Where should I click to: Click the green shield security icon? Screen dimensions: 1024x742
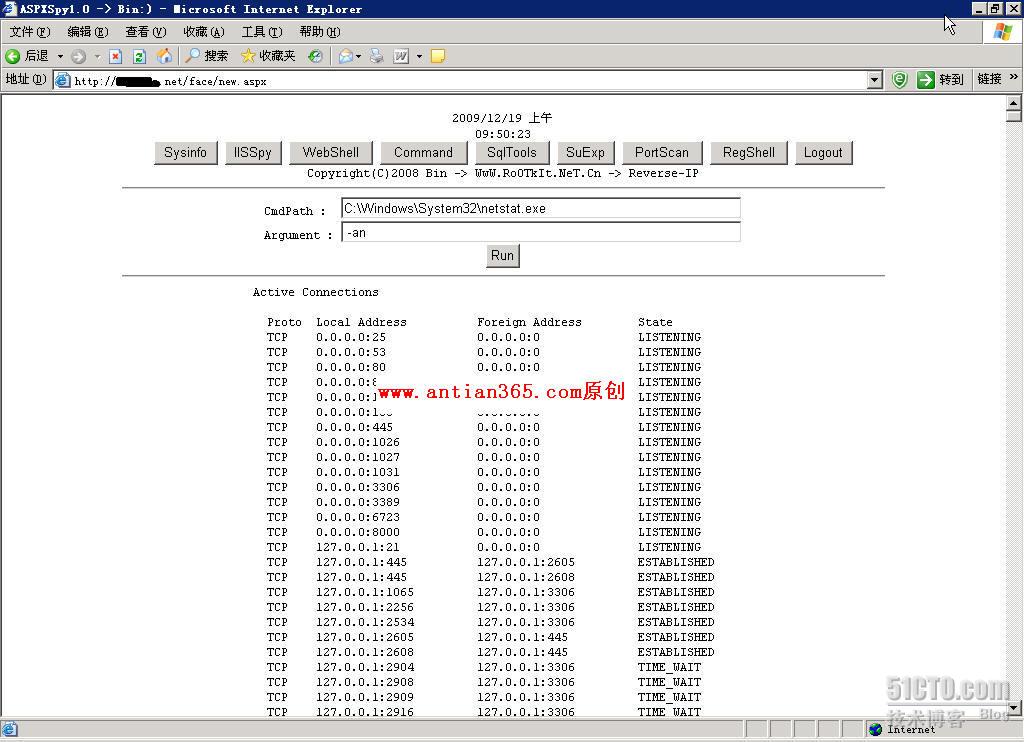point(899,80)
